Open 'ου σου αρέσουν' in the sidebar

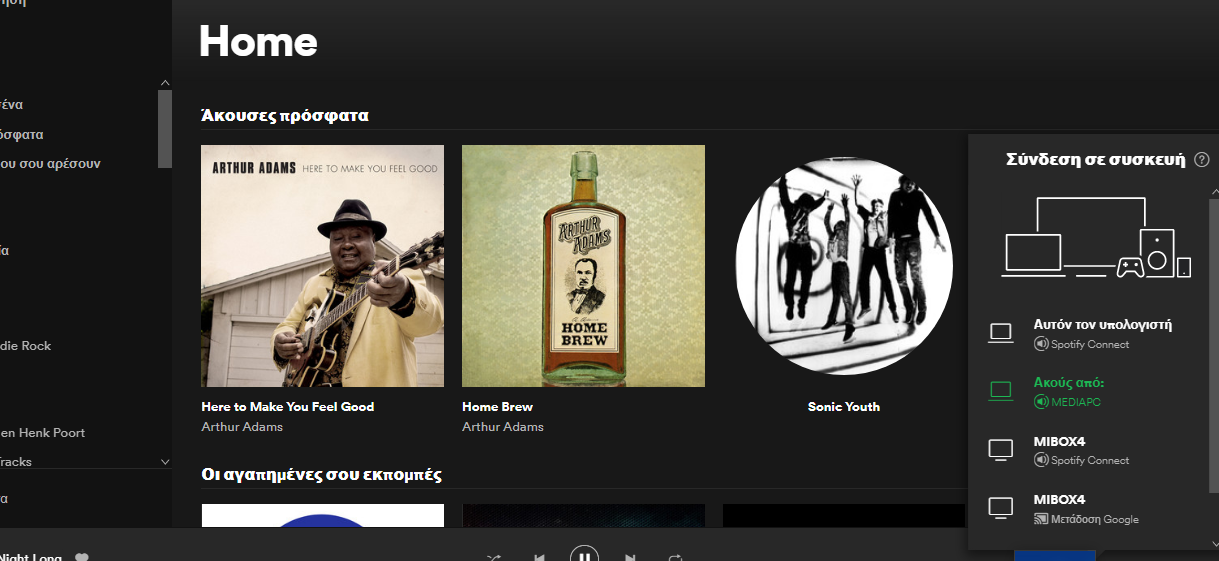click(50, 163)
